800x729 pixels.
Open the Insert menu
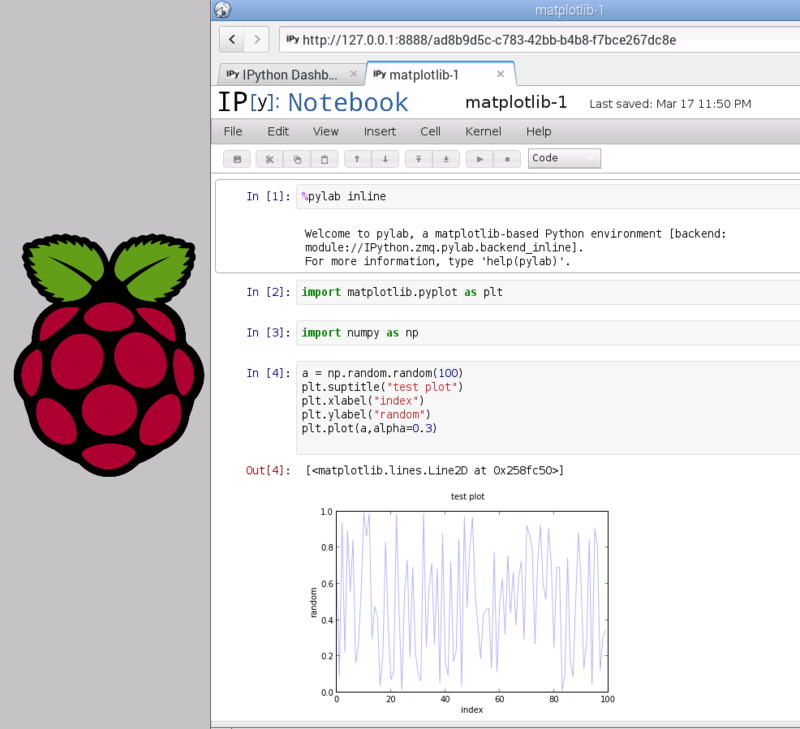(x=380, y=132)
